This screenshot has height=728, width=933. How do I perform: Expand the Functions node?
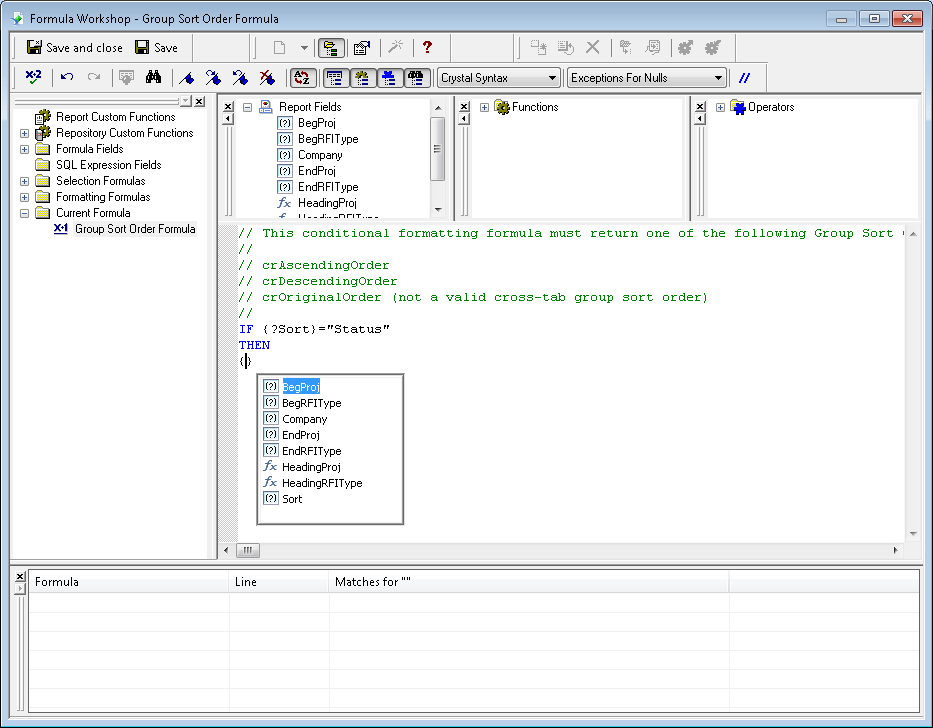(x=484, y=108)
